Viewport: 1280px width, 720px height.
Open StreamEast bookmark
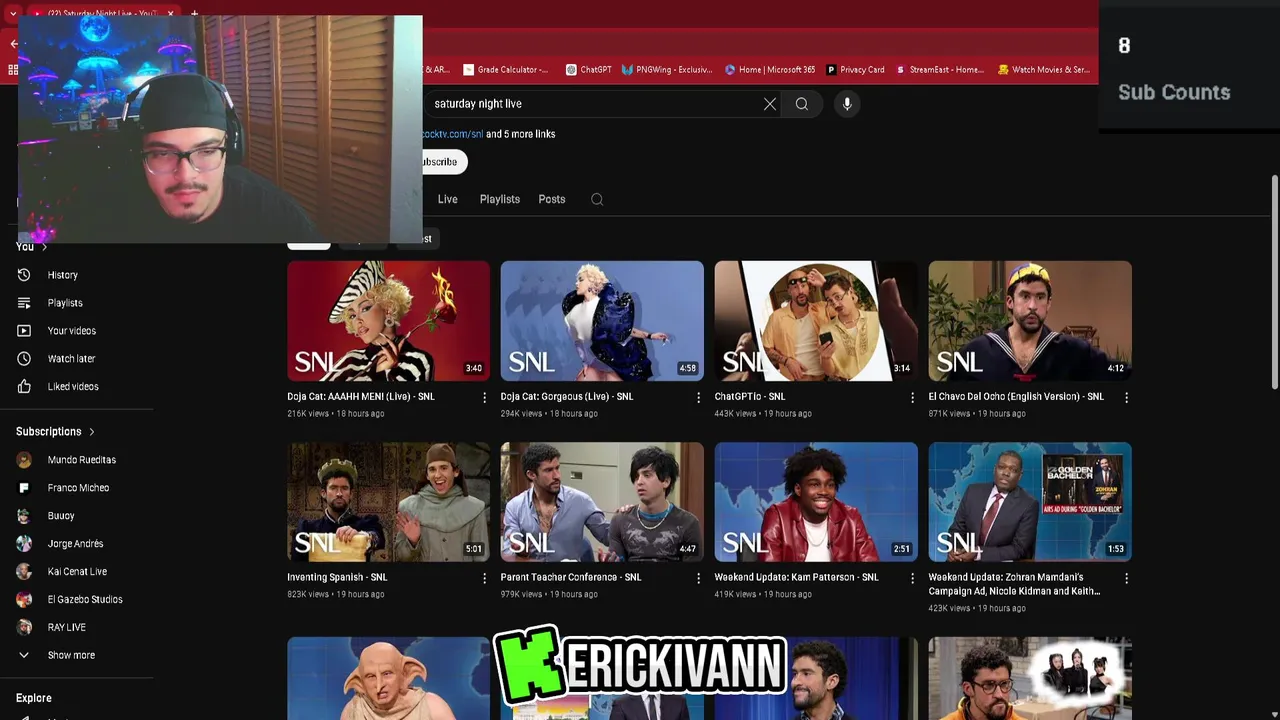click(x=940, y=70)
